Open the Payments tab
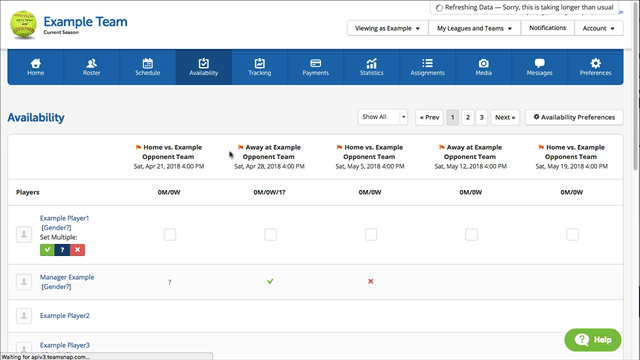640x360 pixels. [x=316, y=67]
